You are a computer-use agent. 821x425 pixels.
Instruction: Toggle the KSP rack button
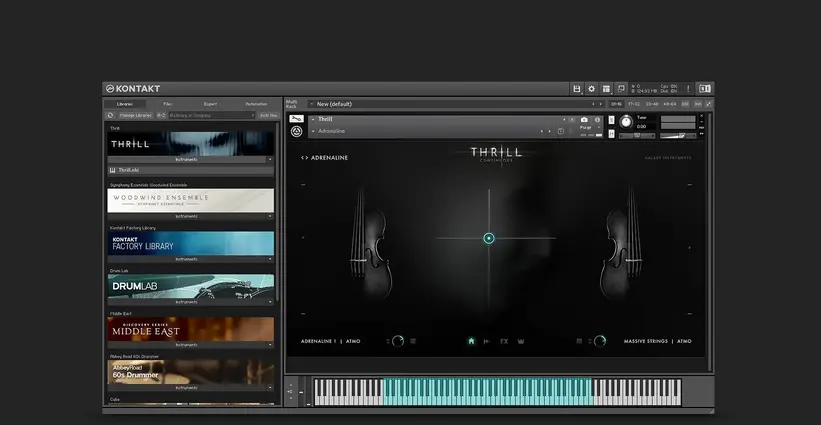click(685, 104)
